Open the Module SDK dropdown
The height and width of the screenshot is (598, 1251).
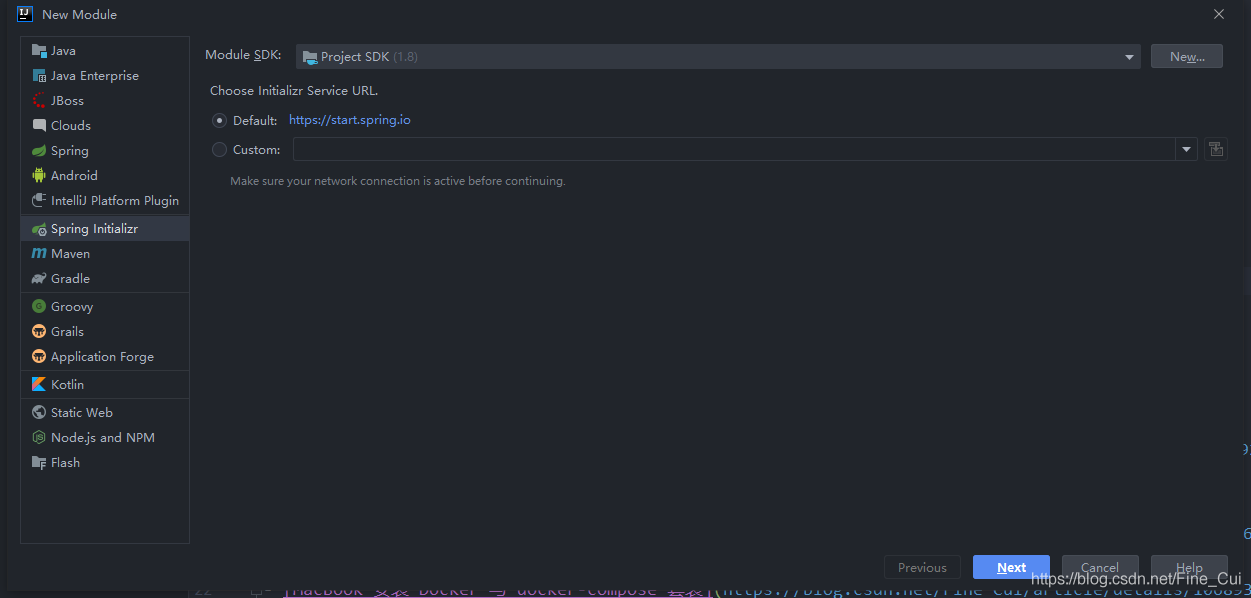[x=718, y=57]
